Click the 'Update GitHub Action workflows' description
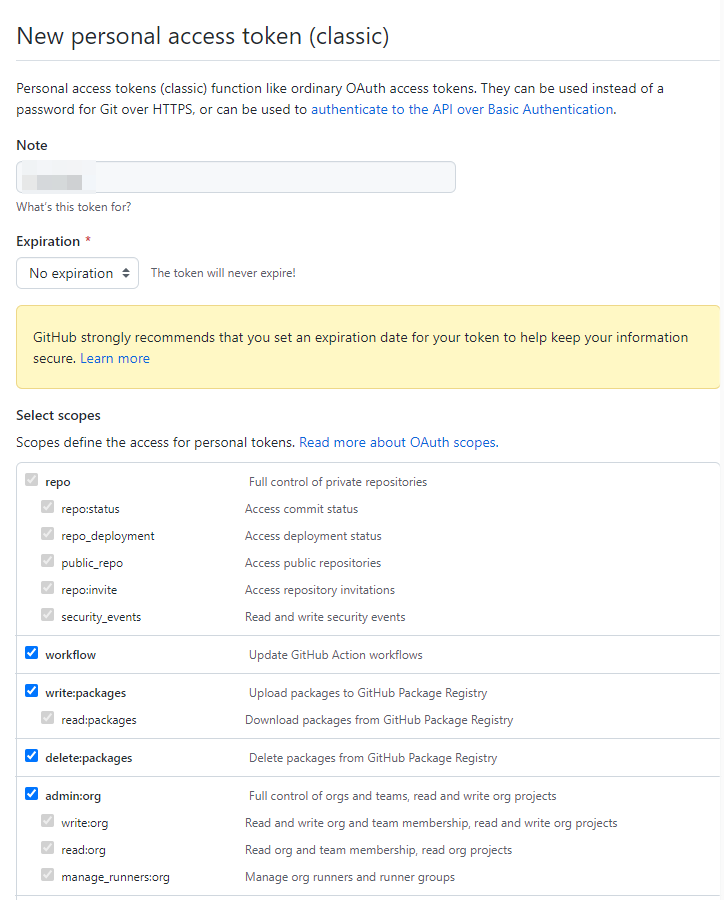This screenshot has width=724, height=900. point(335,655)
